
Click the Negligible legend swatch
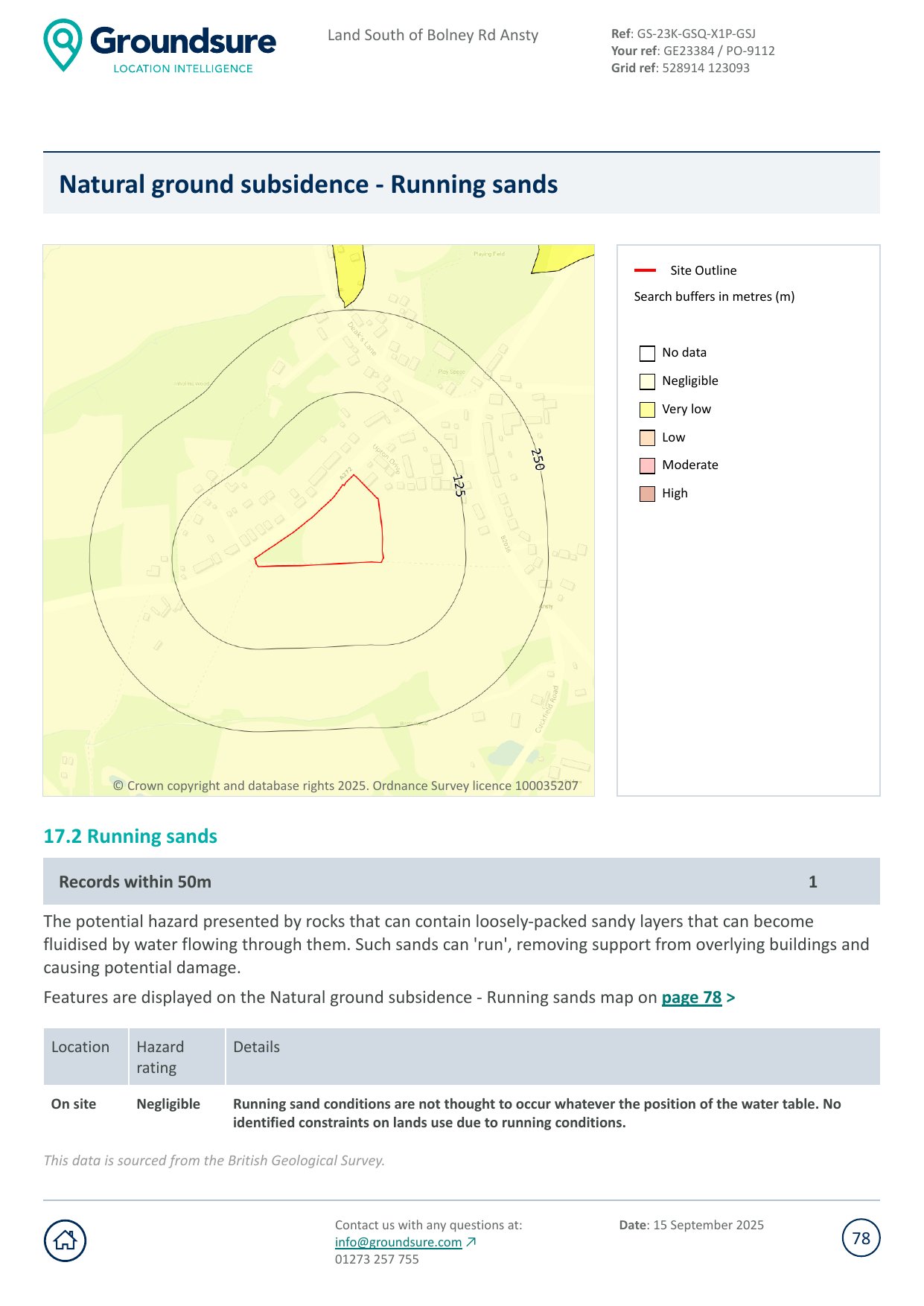click(647, 381)
